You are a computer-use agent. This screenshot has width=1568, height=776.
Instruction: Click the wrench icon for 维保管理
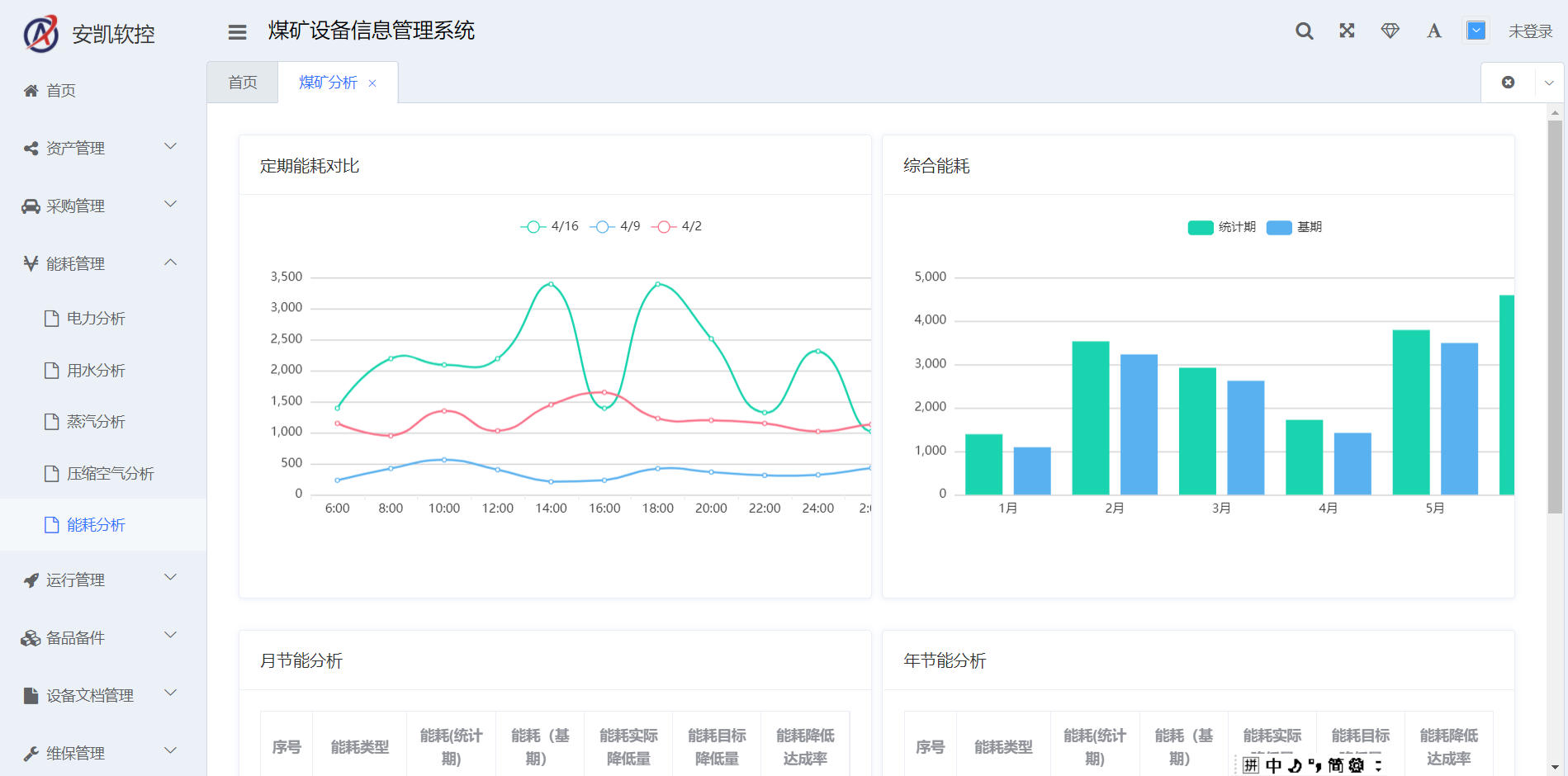pos(31,753)
